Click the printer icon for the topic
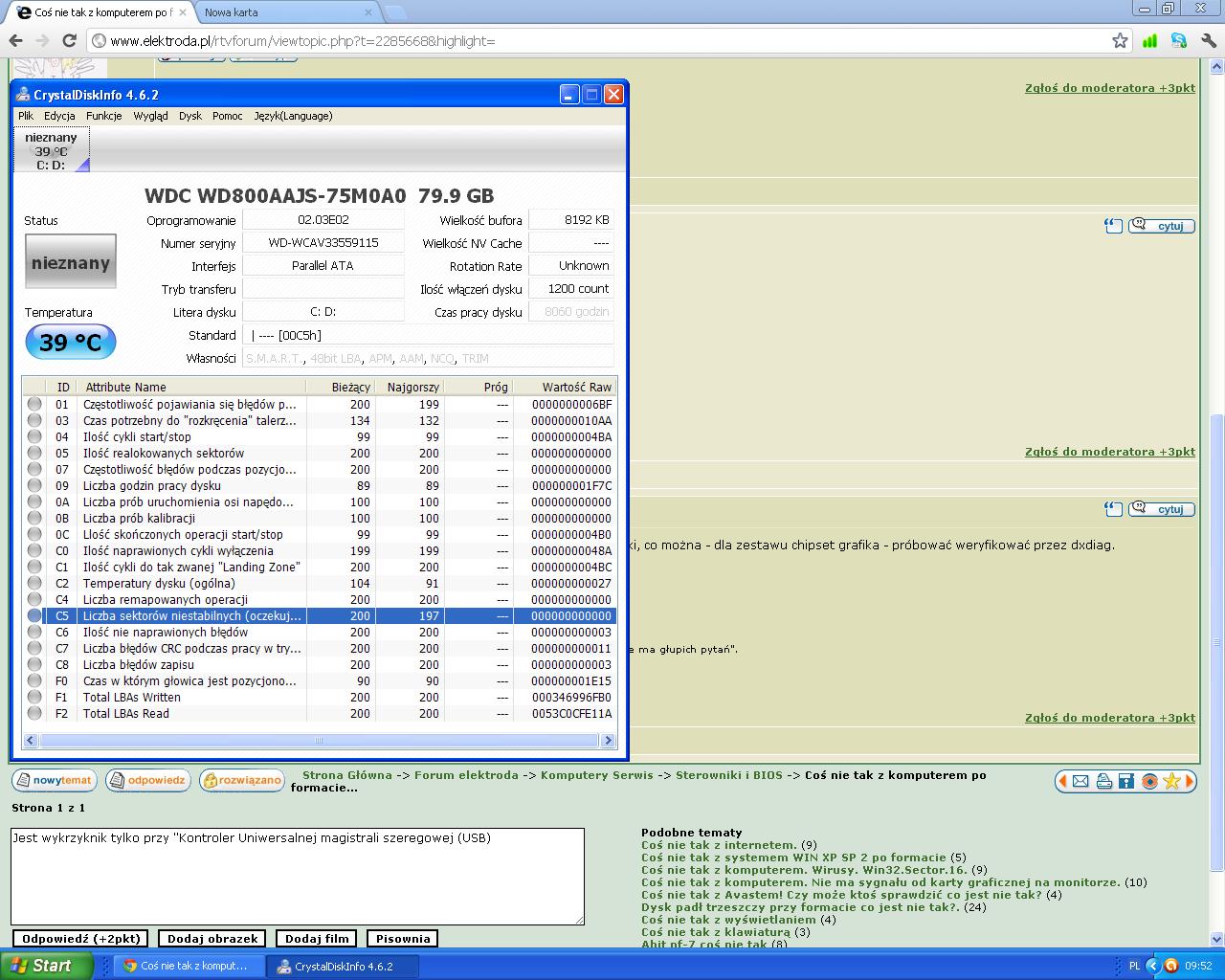Viewport: 1225px width, 980px height. click(1103, 781)
